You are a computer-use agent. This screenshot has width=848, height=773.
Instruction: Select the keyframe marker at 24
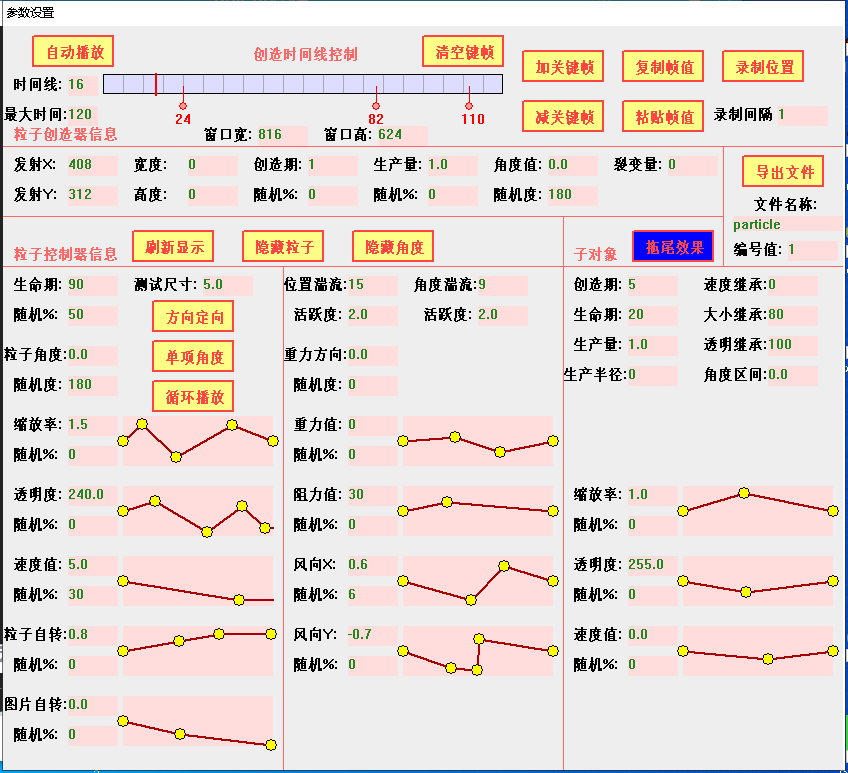183,106
